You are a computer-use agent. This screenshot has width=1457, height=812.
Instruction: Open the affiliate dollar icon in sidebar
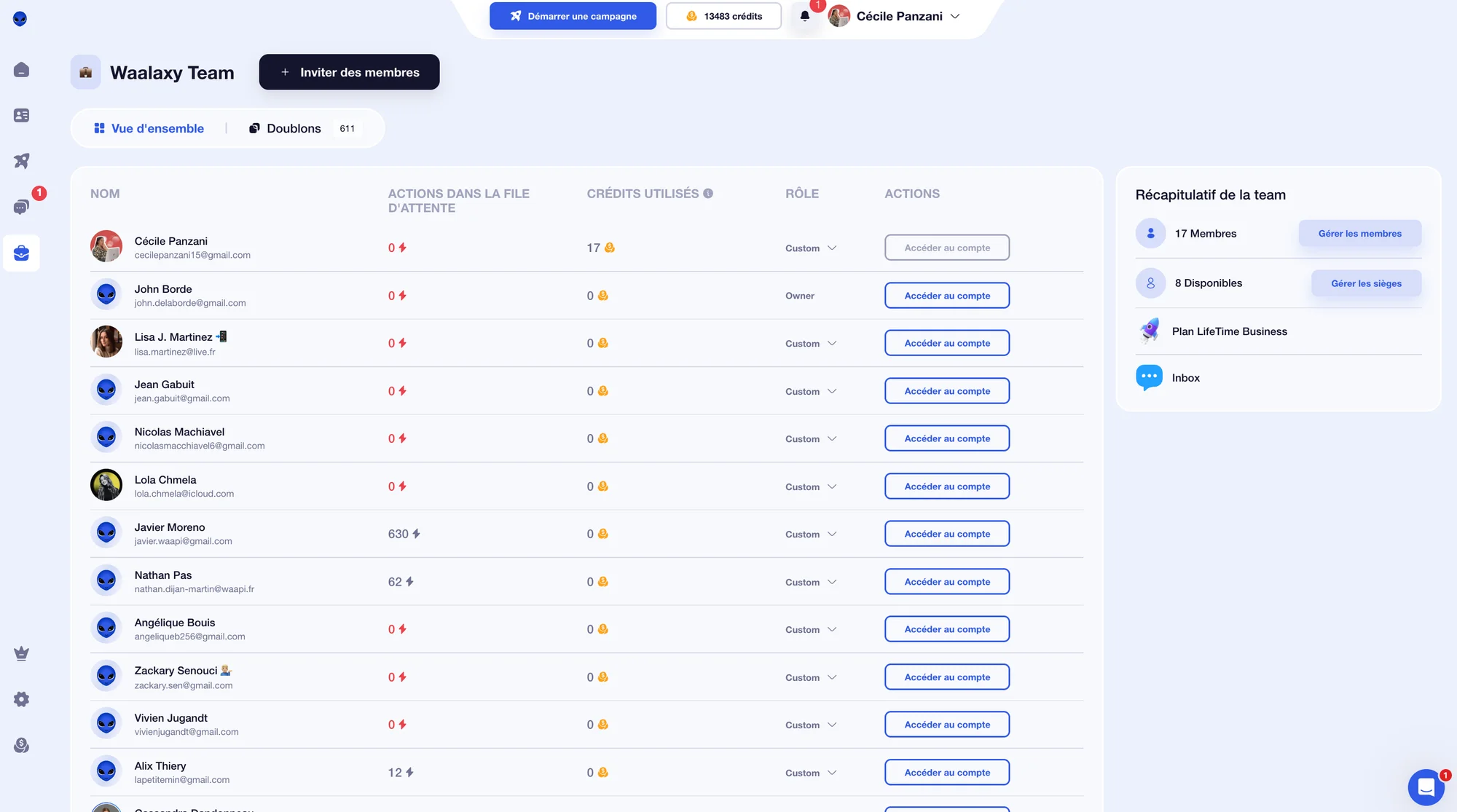[21, 745]
